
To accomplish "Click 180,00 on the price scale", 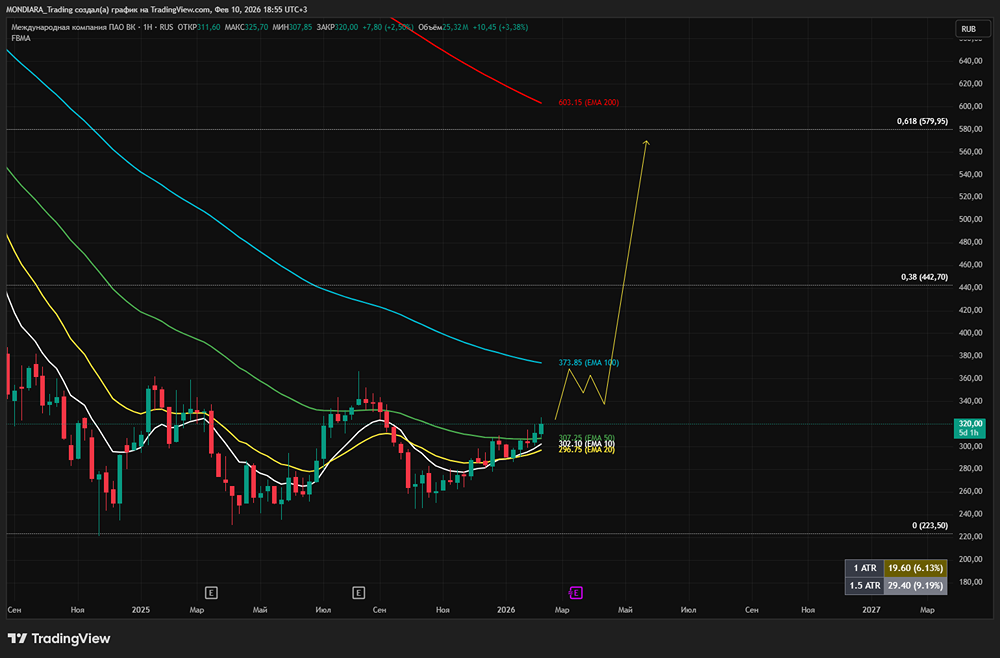I will click(x=970, y=582).
